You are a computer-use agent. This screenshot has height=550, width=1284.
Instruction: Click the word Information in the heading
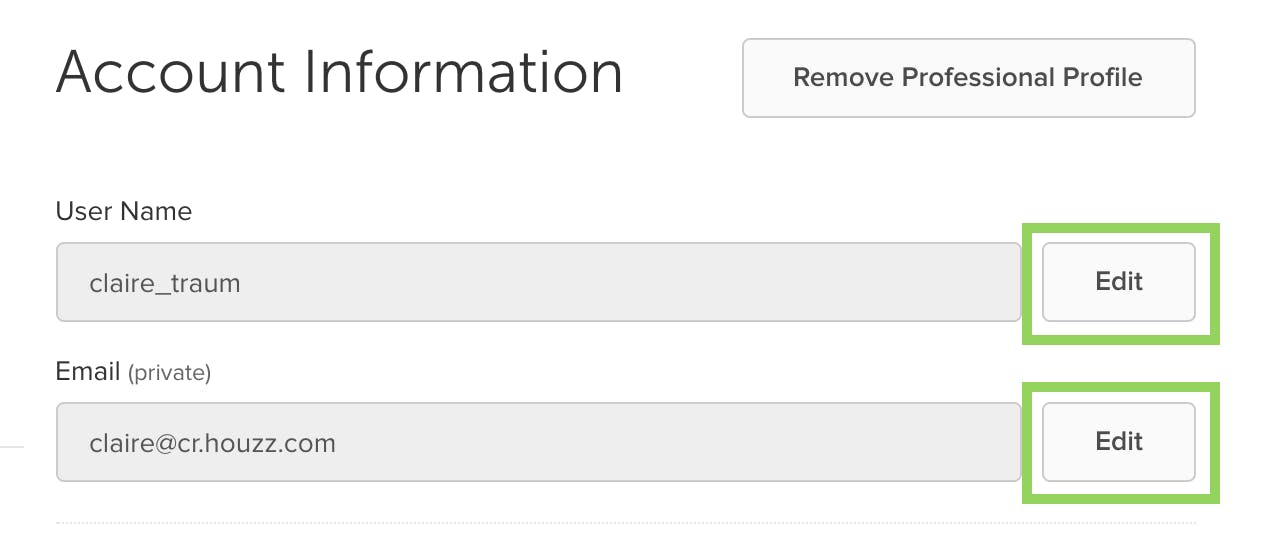click(464, 73)
